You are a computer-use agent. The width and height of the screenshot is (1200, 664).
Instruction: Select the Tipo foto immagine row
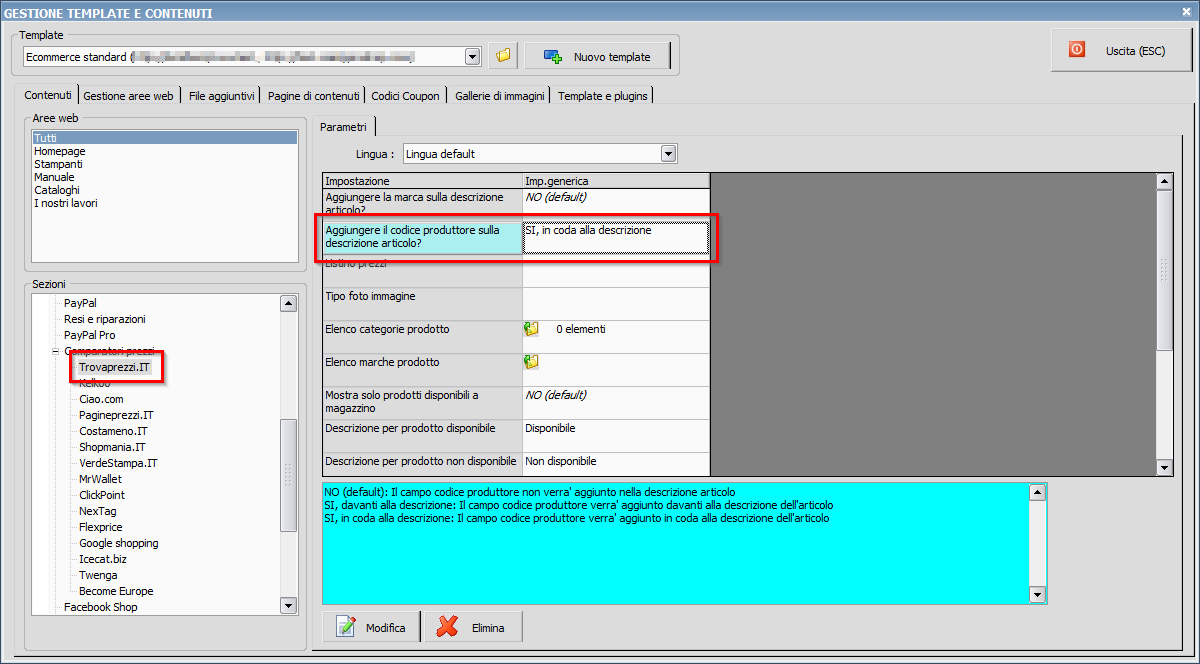pos(516,304)
